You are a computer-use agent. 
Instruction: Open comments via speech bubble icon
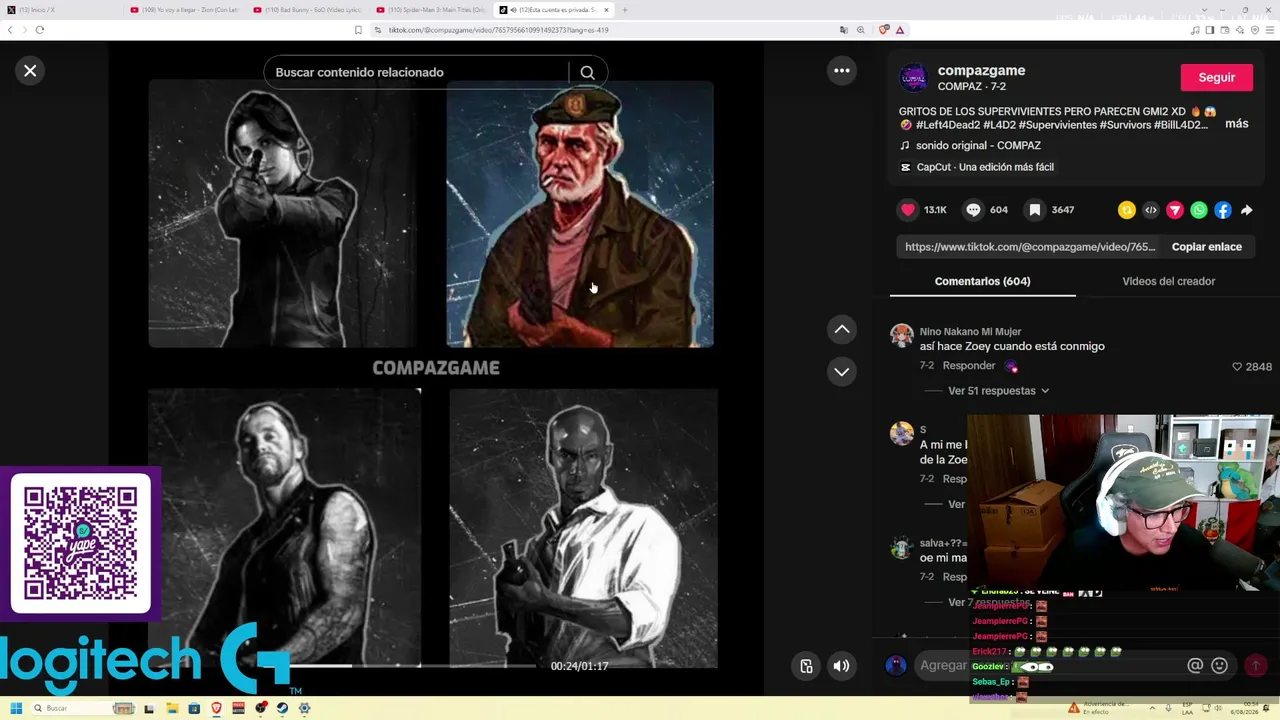point(973,210)
